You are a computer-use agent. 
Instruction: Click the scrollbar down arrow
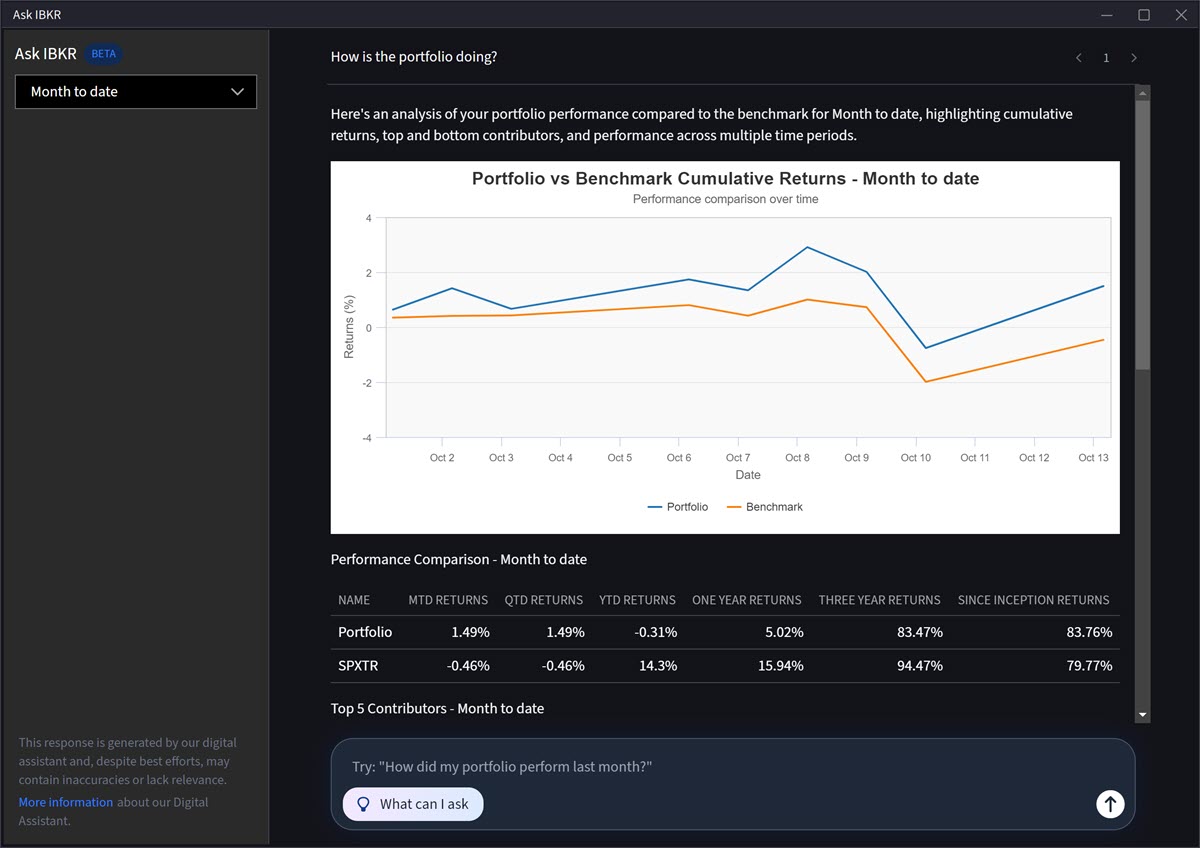1143,715
